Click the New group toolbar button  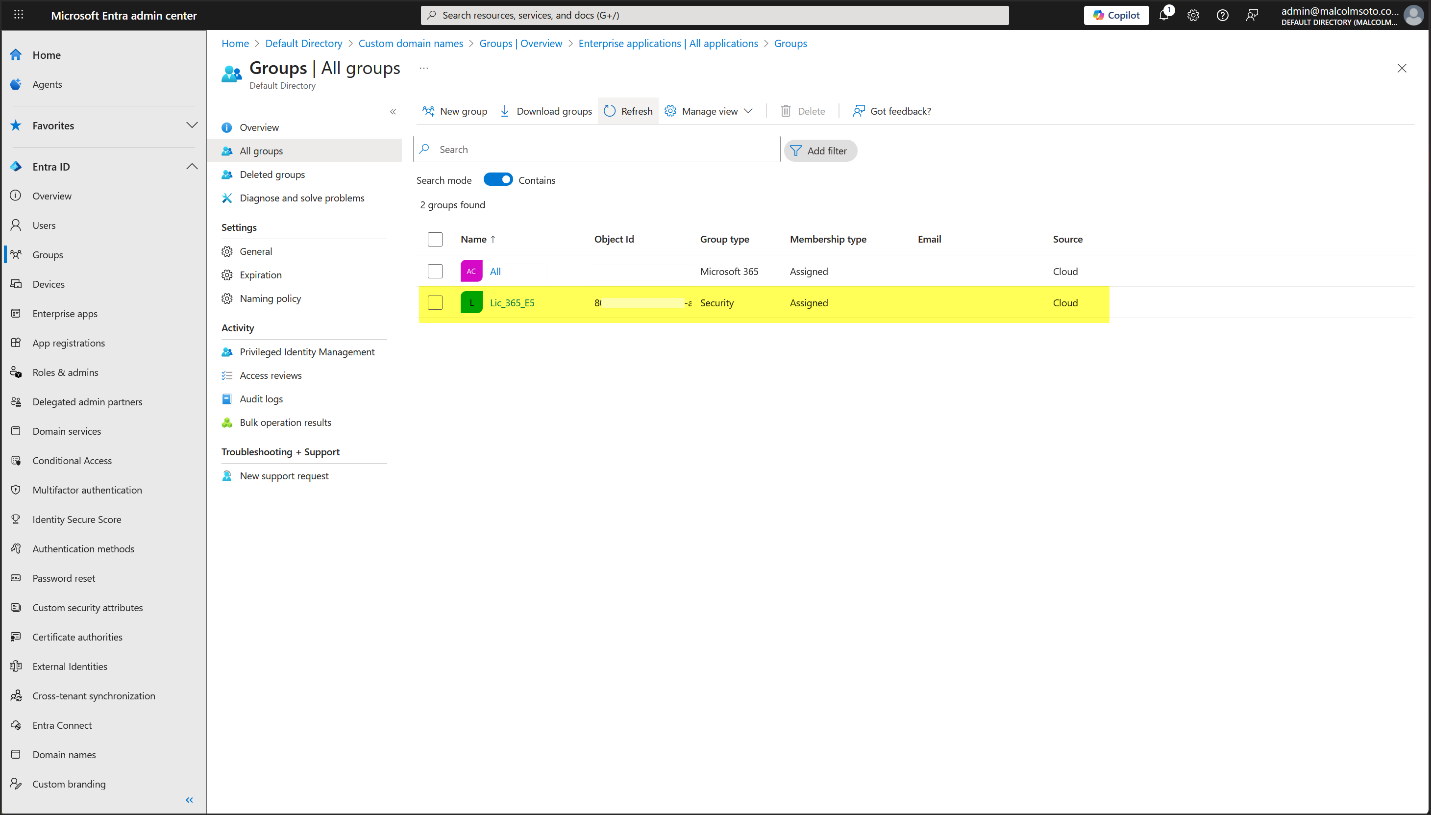(455, 111)
